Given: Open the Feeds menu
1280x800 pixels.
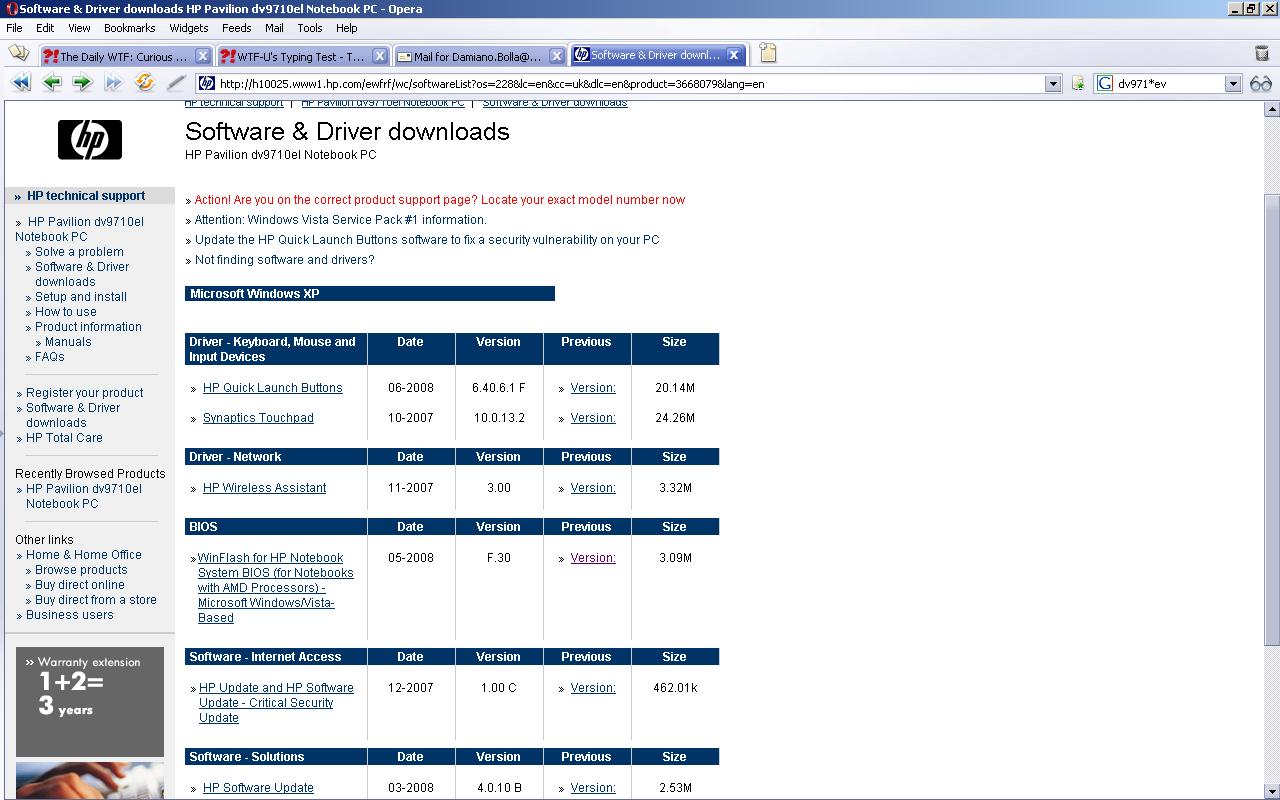Looking at the screenshot, I should tap(236, 28).
